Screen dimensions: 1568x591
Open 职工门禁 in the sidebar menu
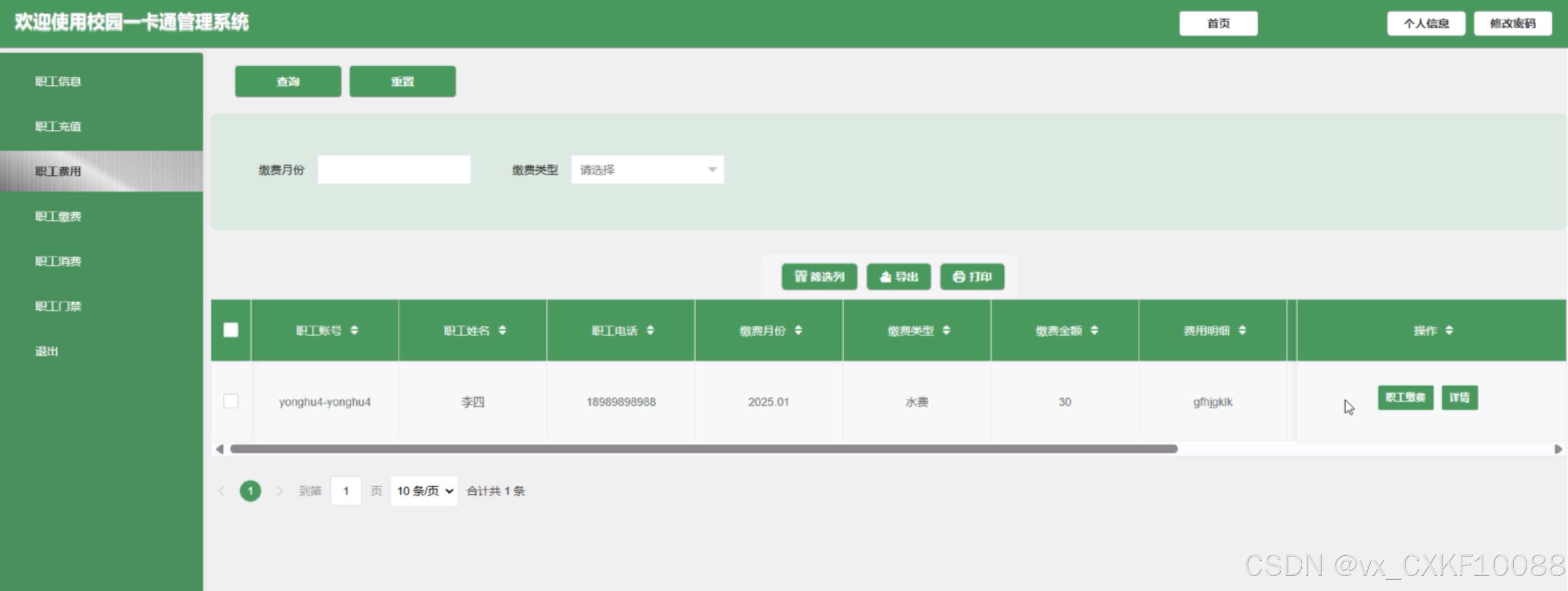(58, 306)
